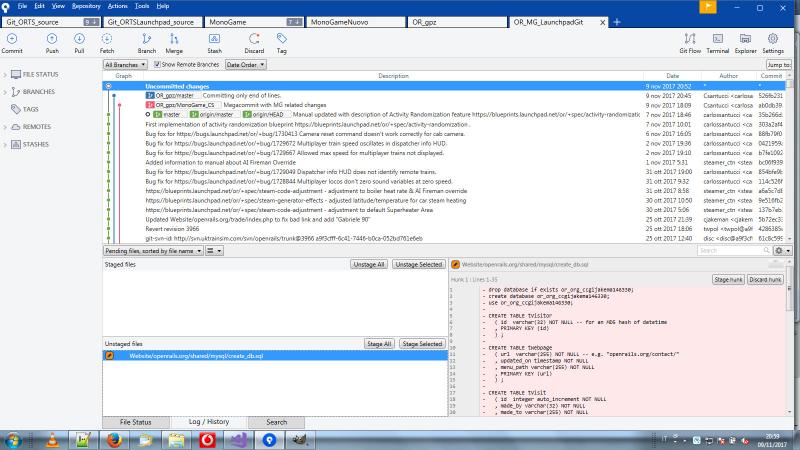Open diff options gear menu

[x=782, y=251]
